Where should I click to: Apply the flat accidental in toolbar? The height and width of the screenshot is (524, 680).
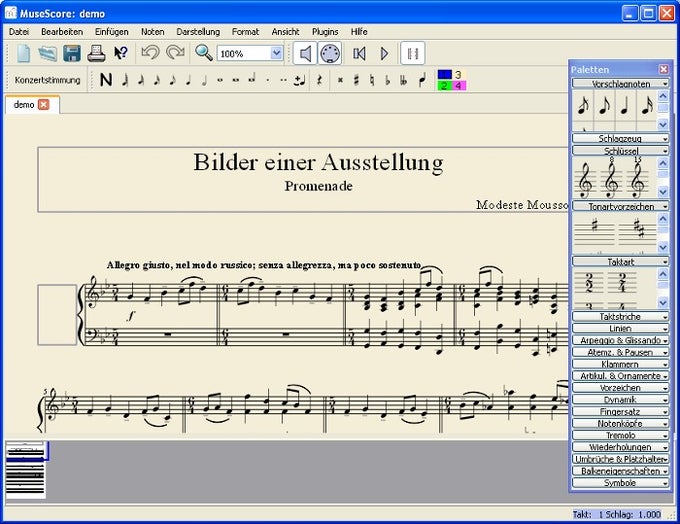[x=388, y=80]
